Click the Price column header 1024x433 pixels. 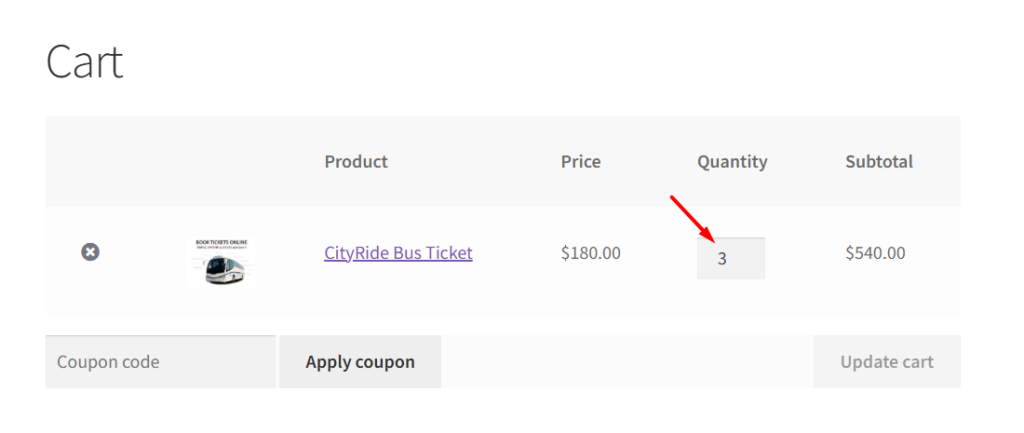coord(581,161)
